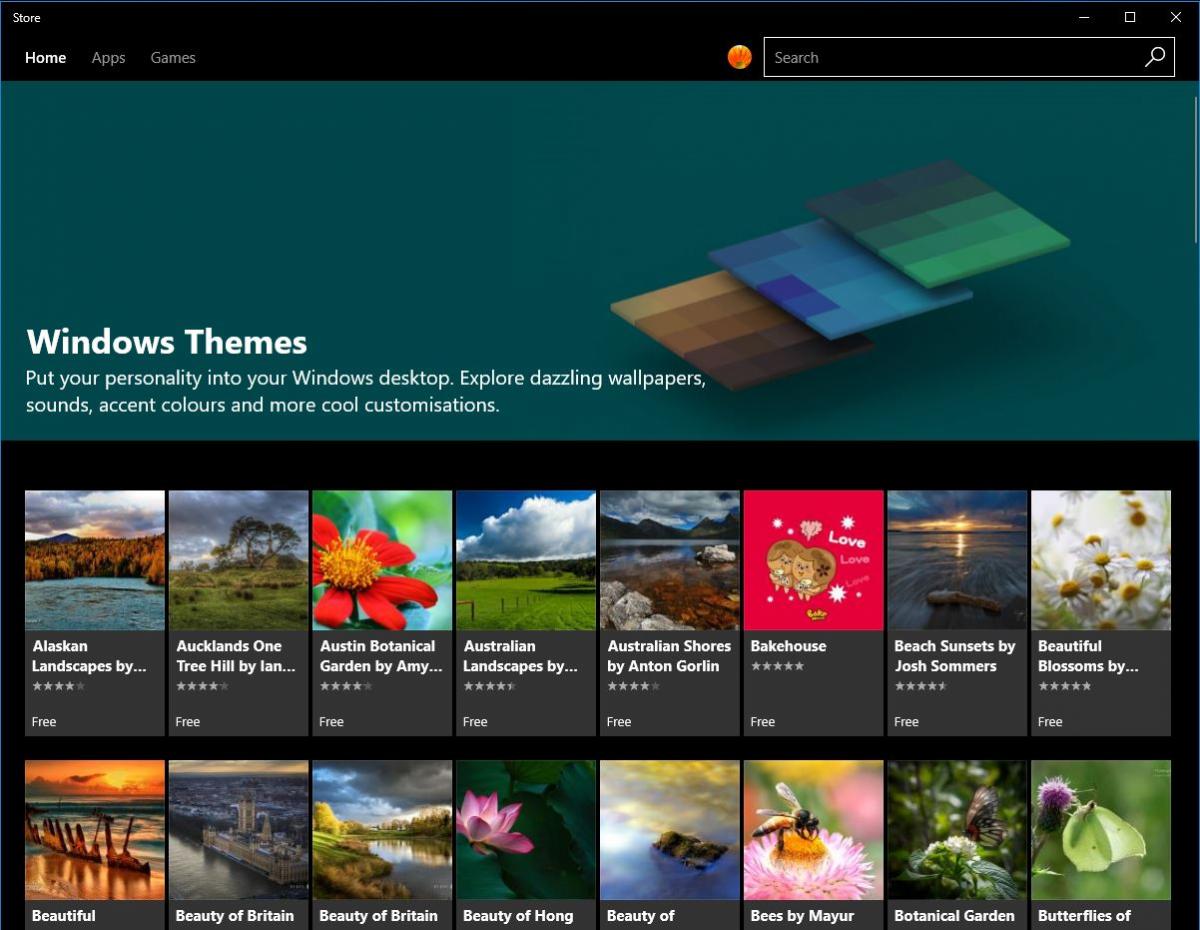Click the Beauty of Hong title
Viewport: 1200px width, 930px height.
pyautogui.click(x=518, y=916)
